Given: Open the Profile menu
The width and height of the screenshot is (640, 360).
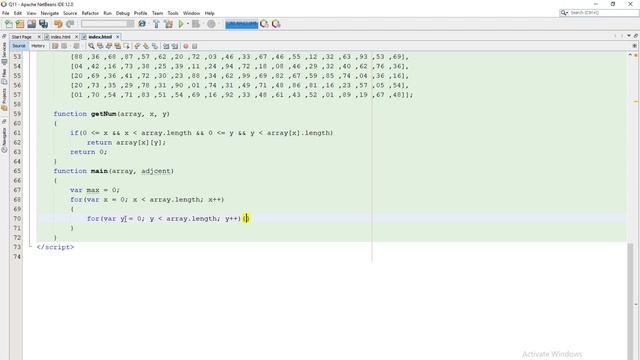Looking at the screenshot, I should [x=140, y=13].
